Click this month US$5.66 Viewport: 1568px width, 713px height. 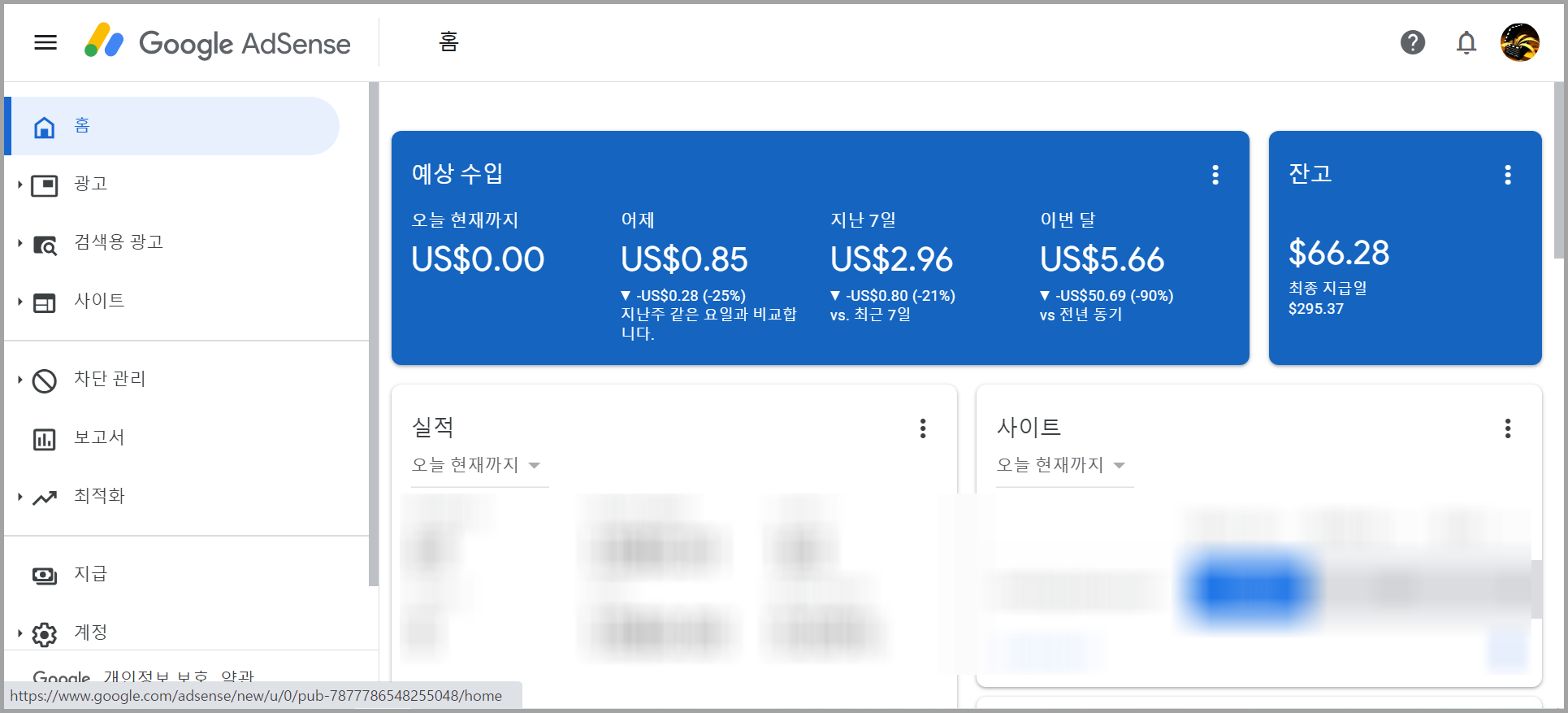[x=1102, y=259]
